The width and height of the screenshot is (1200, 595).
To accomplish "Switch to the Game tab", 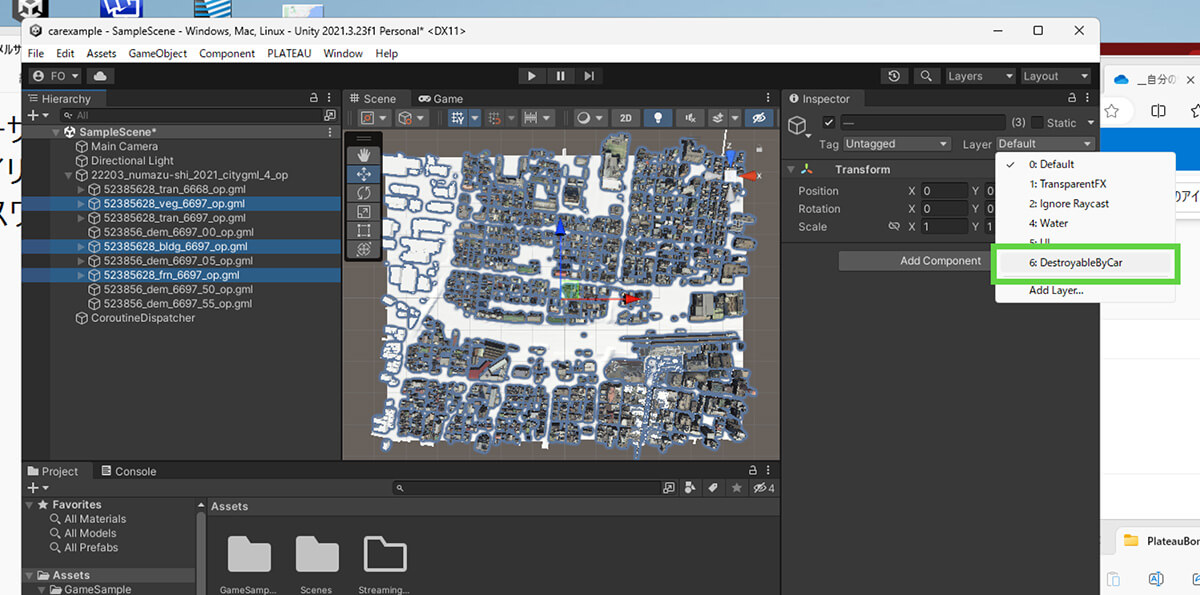I will 441,99.
